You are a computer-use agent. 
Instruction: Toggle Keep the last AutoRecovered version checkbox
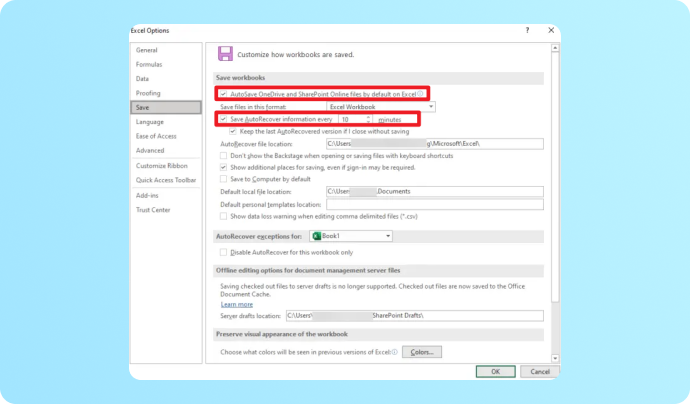click(233, 131)
